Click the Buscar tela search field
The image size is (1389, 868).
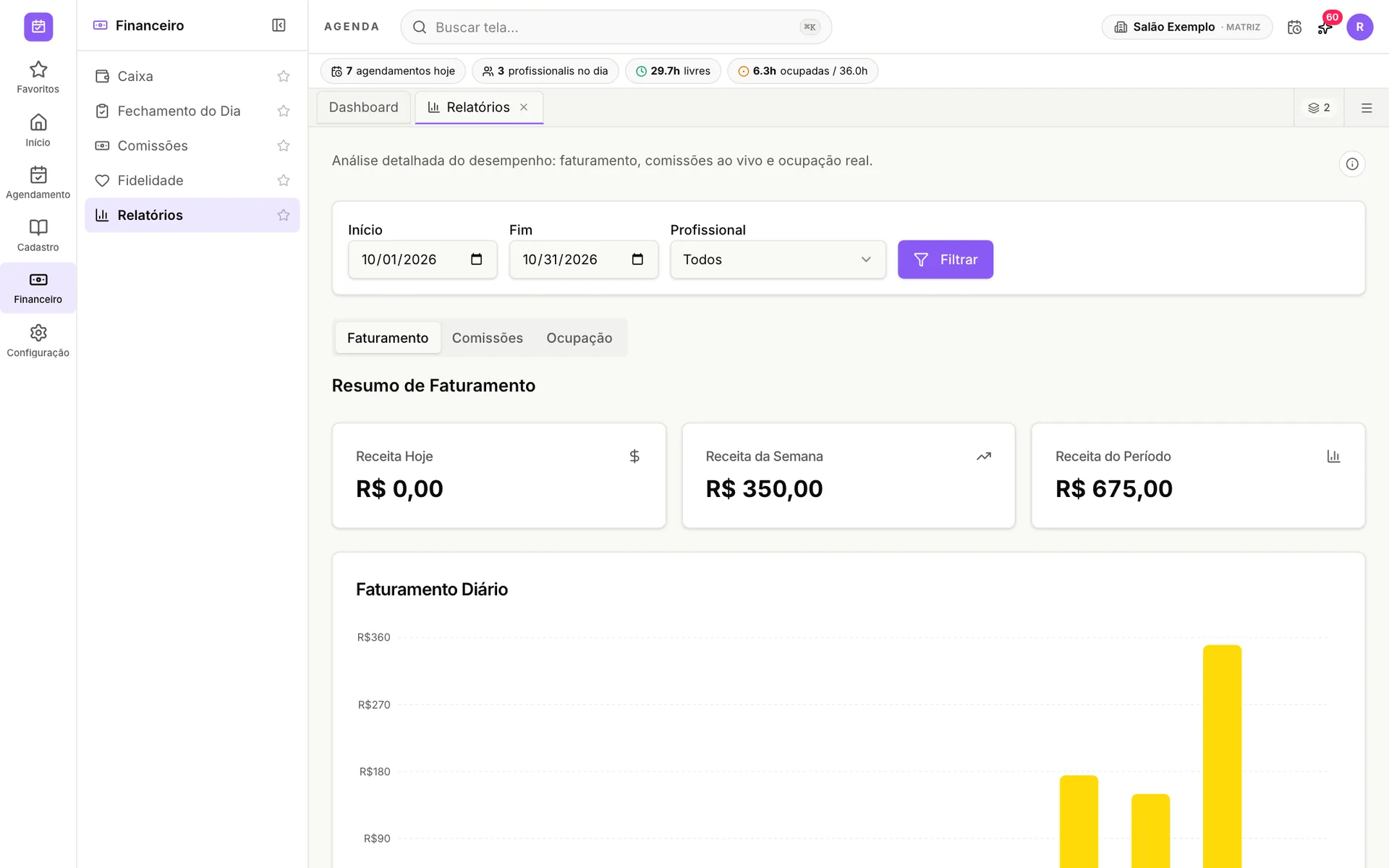[x=616, y=27]
